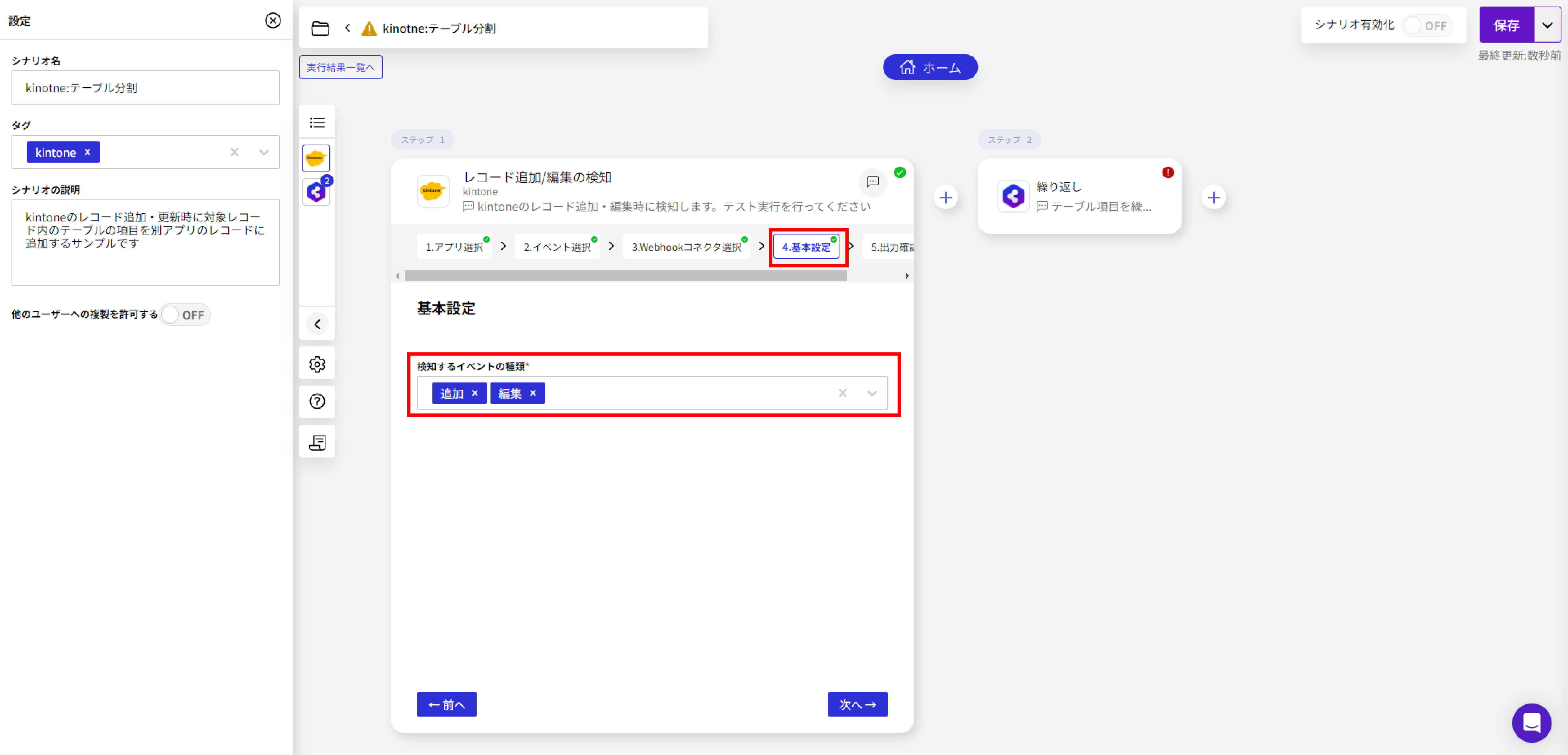This screenshot has width=1568, height=755.
Task: Open the chat support bubble
Action: click(1531, 723)
